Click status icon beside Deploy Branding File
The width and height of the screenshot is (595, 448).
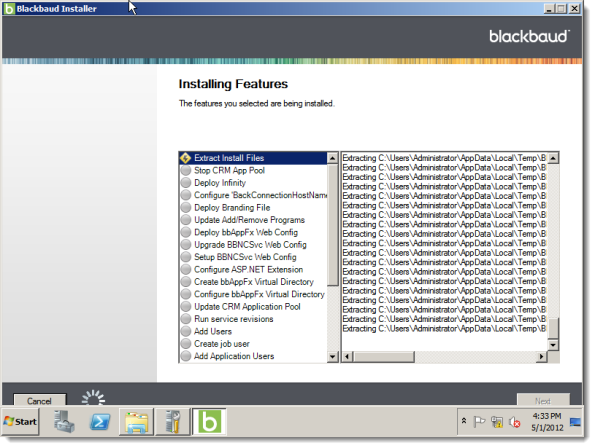point(186,207)
